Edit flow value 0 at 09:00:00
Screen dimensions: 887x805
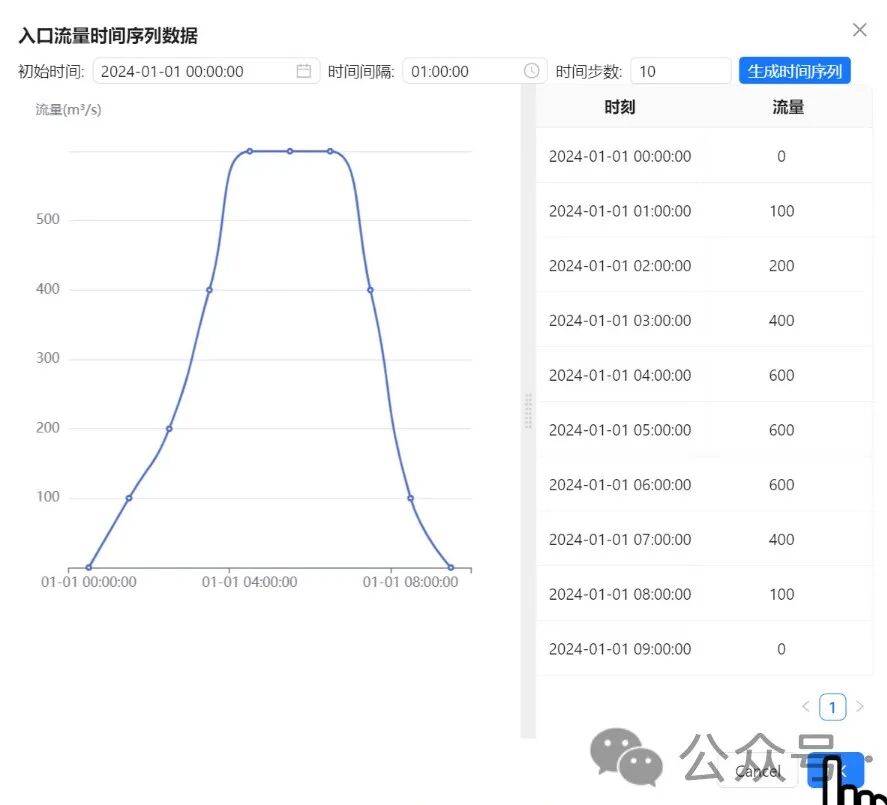point(781,649)
